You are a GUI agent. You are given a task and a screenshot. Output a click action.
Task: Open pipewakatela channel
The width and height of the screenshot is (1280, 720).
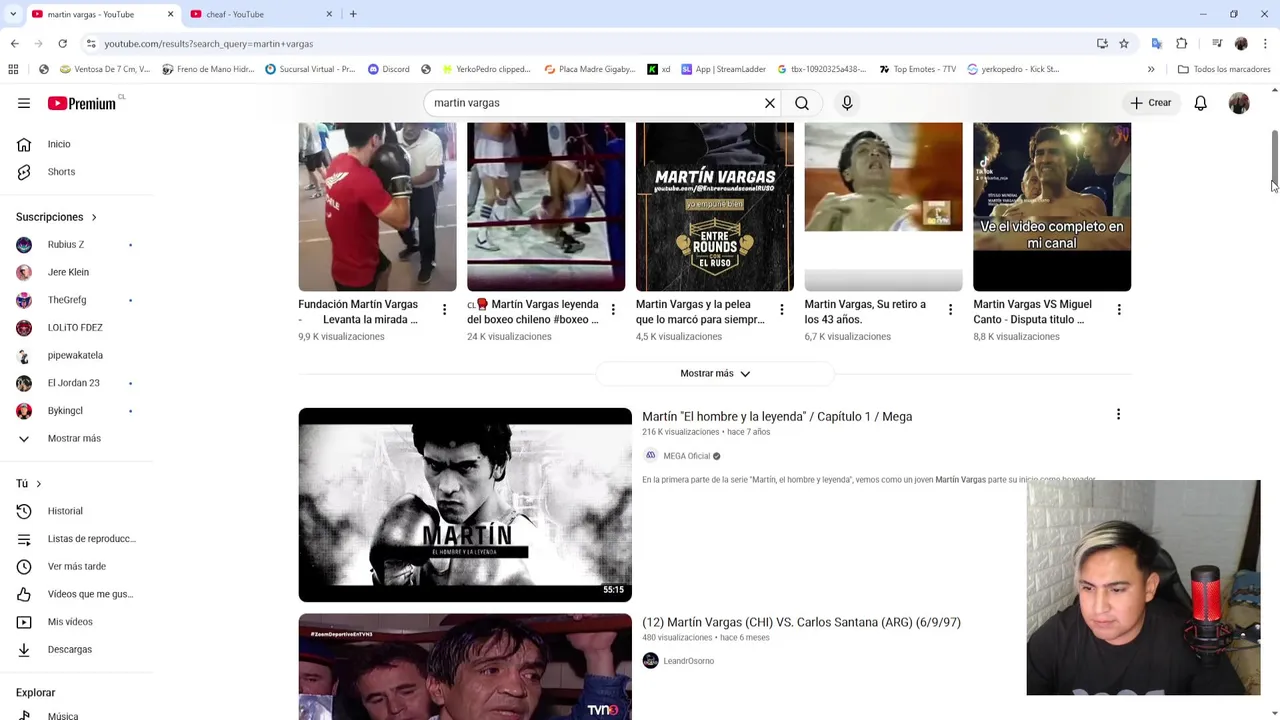coord(76,355)
